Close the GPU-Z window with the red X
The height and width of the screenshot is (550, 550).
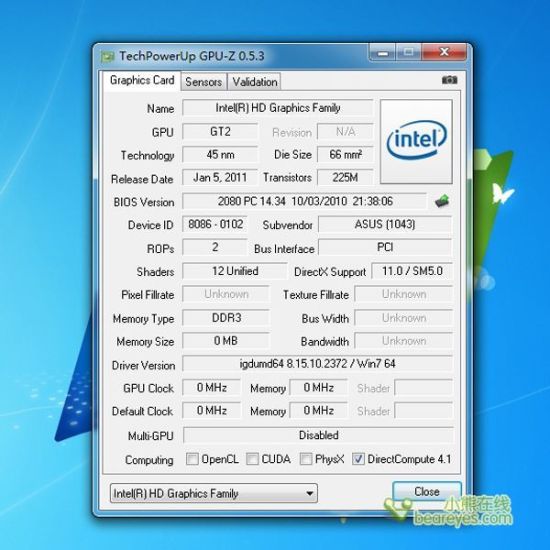(x=444, y=53)
